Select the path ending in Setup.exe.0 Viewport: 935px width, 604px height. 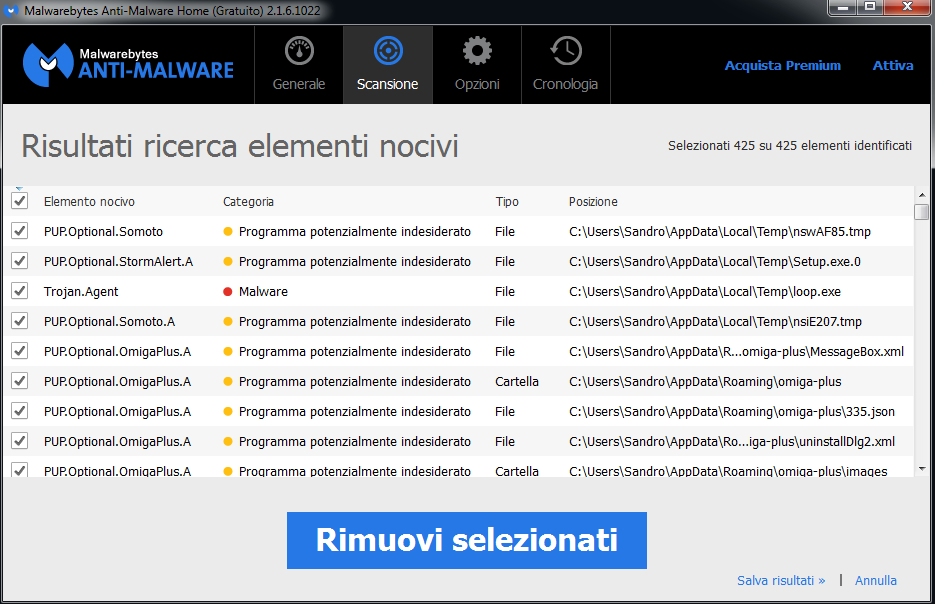[714, 261]
